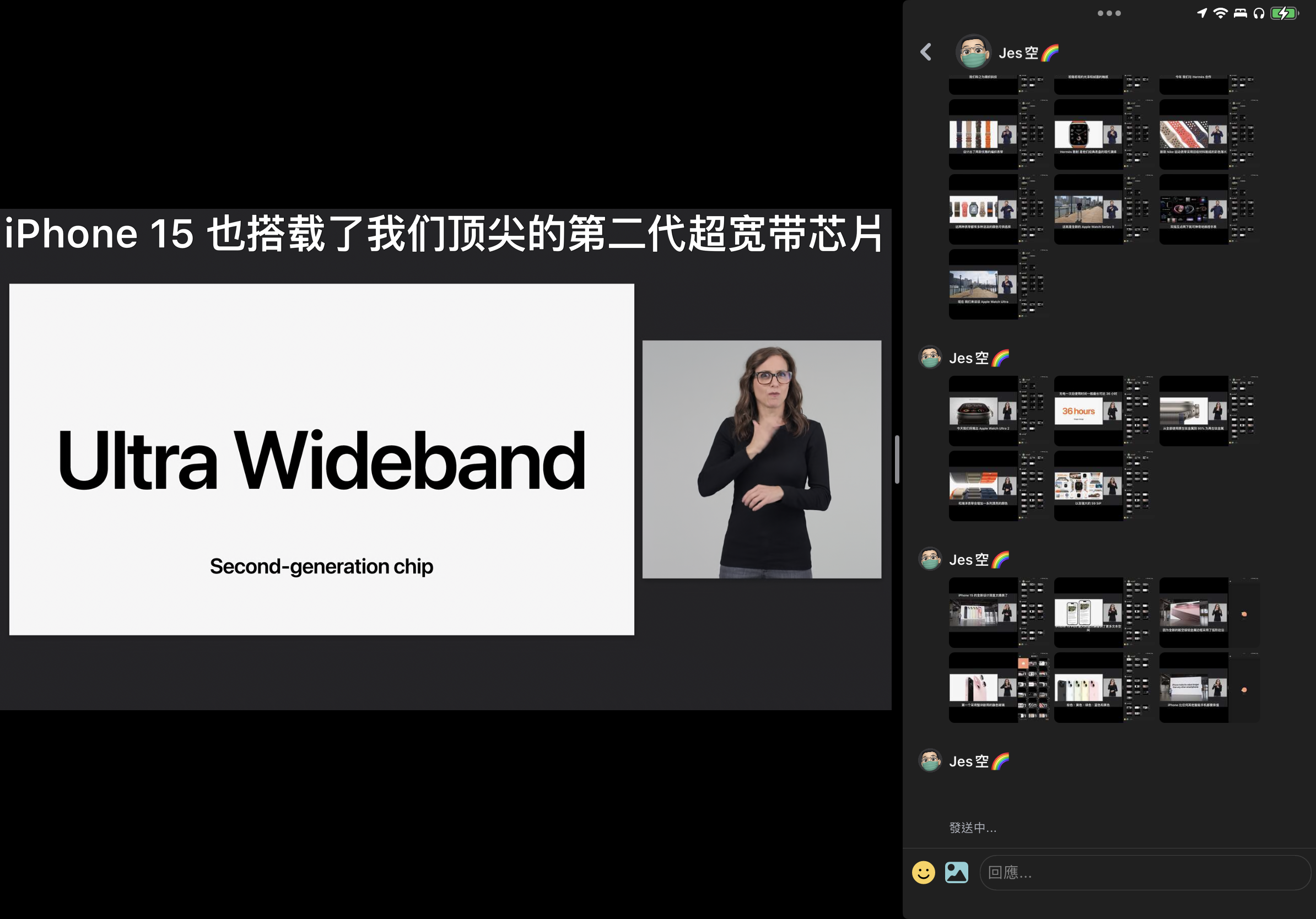Open Jes 空 name in chat header
Screen dimensions: 1316x919
[1028, 53]
